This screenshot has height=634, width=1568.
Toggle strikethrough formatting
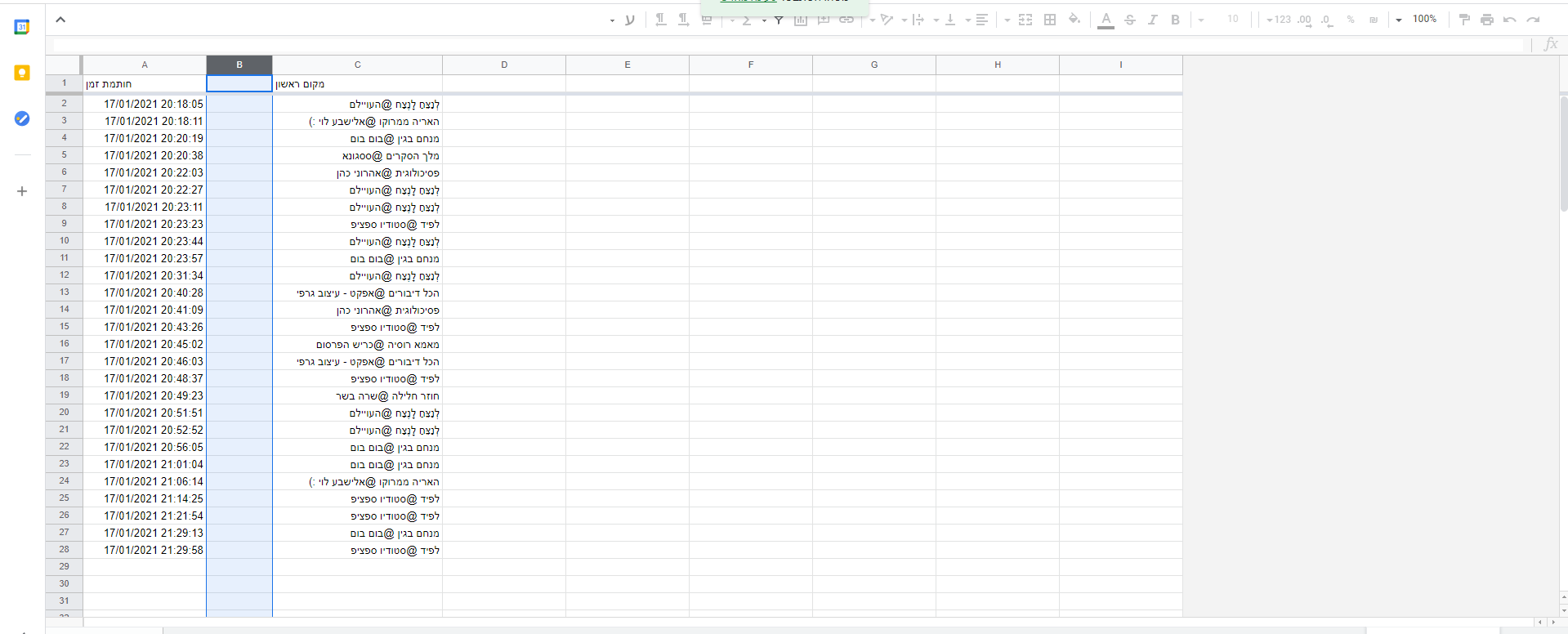point(1129,20)
